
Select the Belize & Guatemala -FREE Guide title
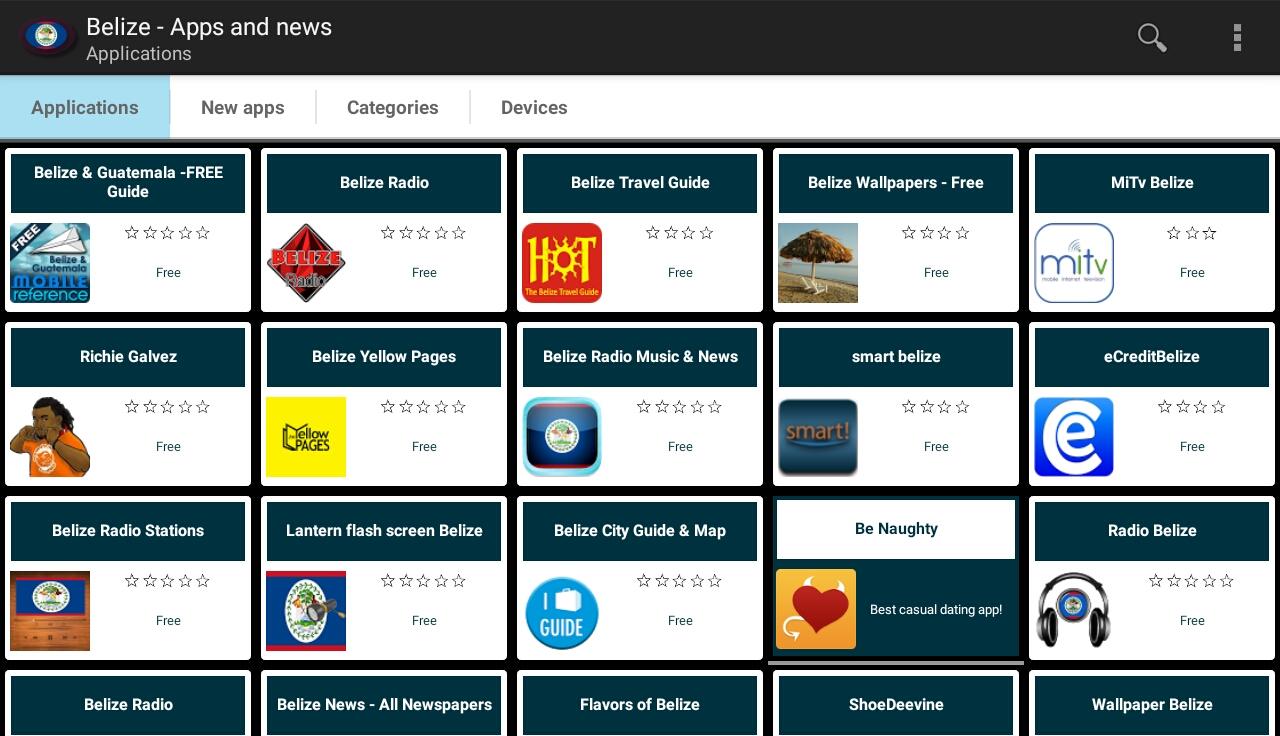[x=128, y=182]
